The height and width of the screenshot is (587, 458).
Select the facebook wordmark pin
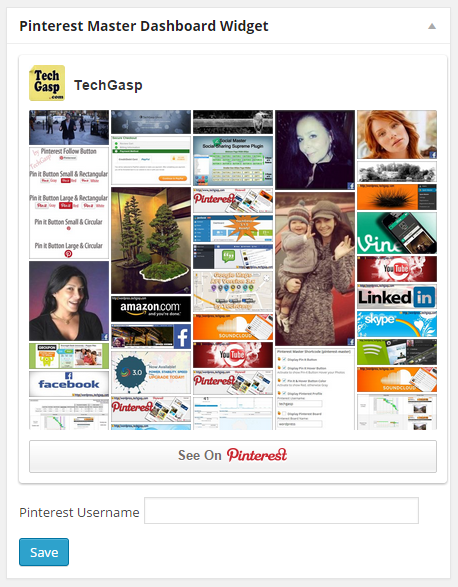click(x=69, y=384)
